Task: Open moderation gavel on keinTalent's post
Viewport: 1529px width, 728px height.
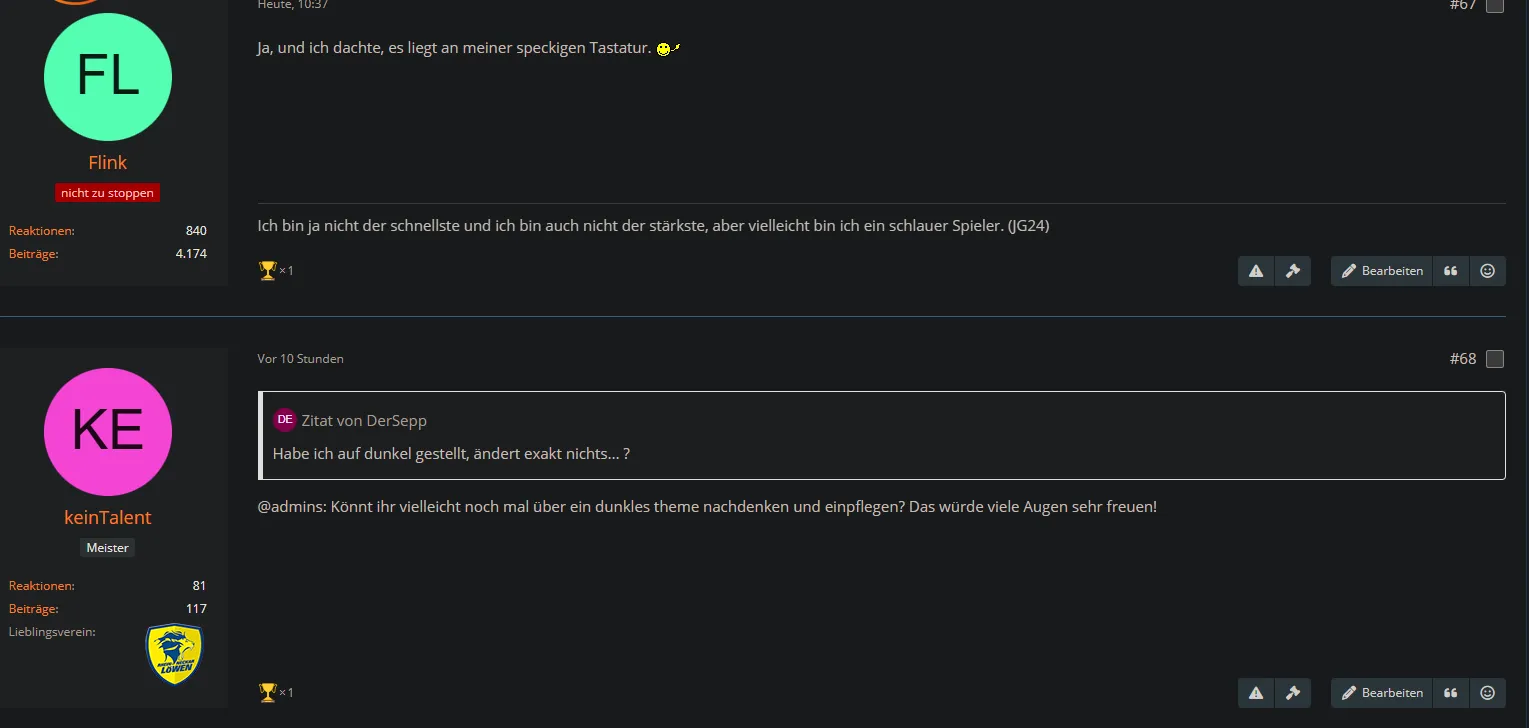Action: click(1292, 692)
